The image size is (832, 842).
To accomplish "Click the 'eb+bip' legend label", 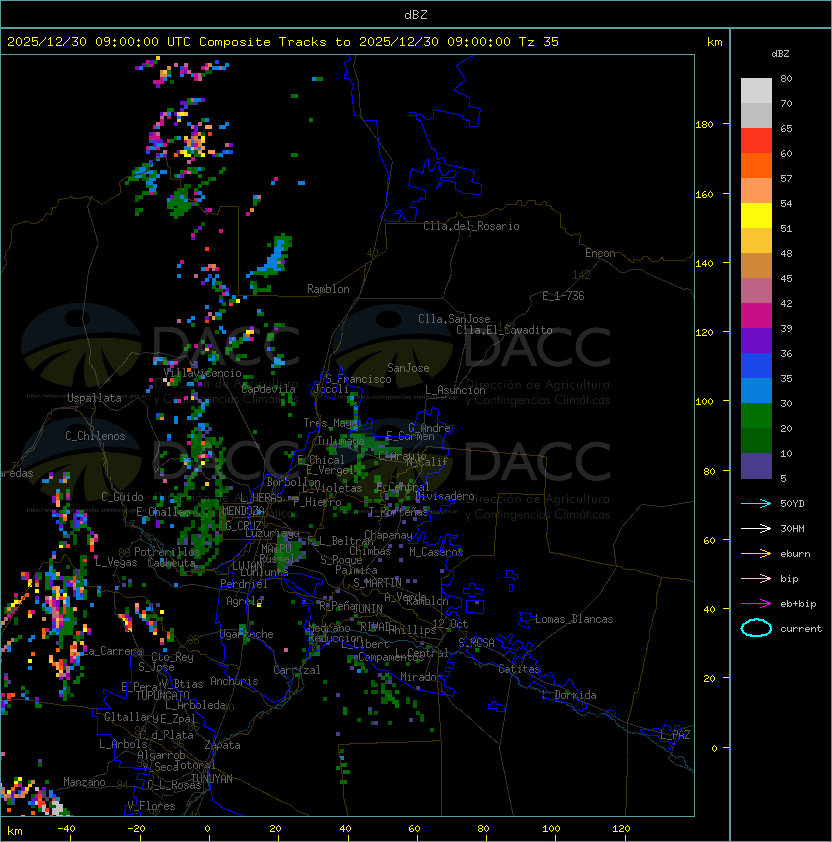I will [x=798, y=604].
